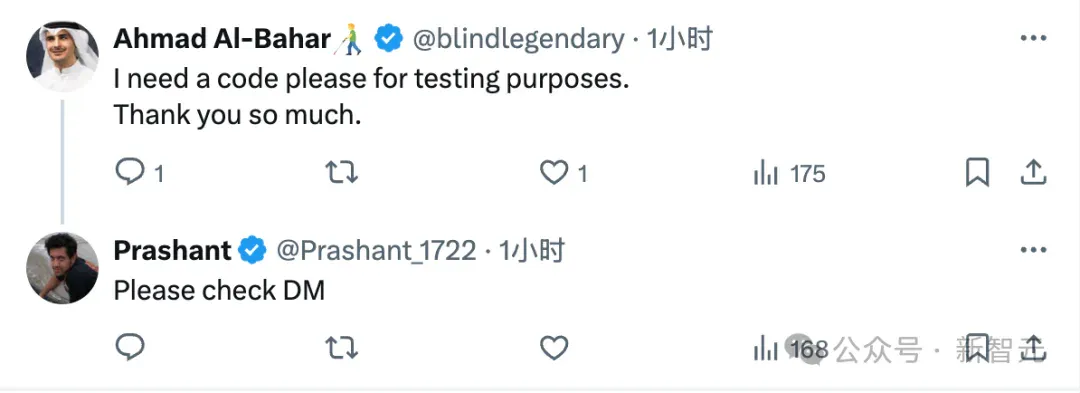Open Ahmad Al-Bahar's profile picture
Image resolution: width=1080 pixels, height=393 pixels.
click(63, 56)
